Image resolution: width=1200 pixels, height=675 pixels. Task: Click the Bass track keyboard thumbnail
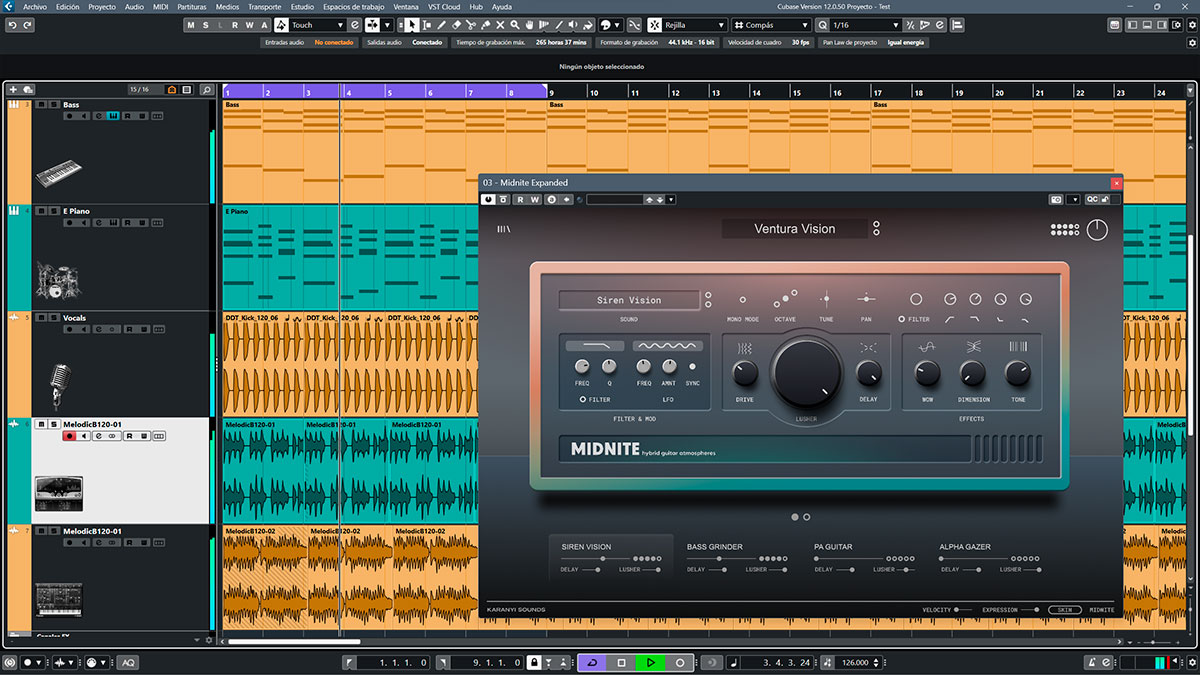click(57, 176)
